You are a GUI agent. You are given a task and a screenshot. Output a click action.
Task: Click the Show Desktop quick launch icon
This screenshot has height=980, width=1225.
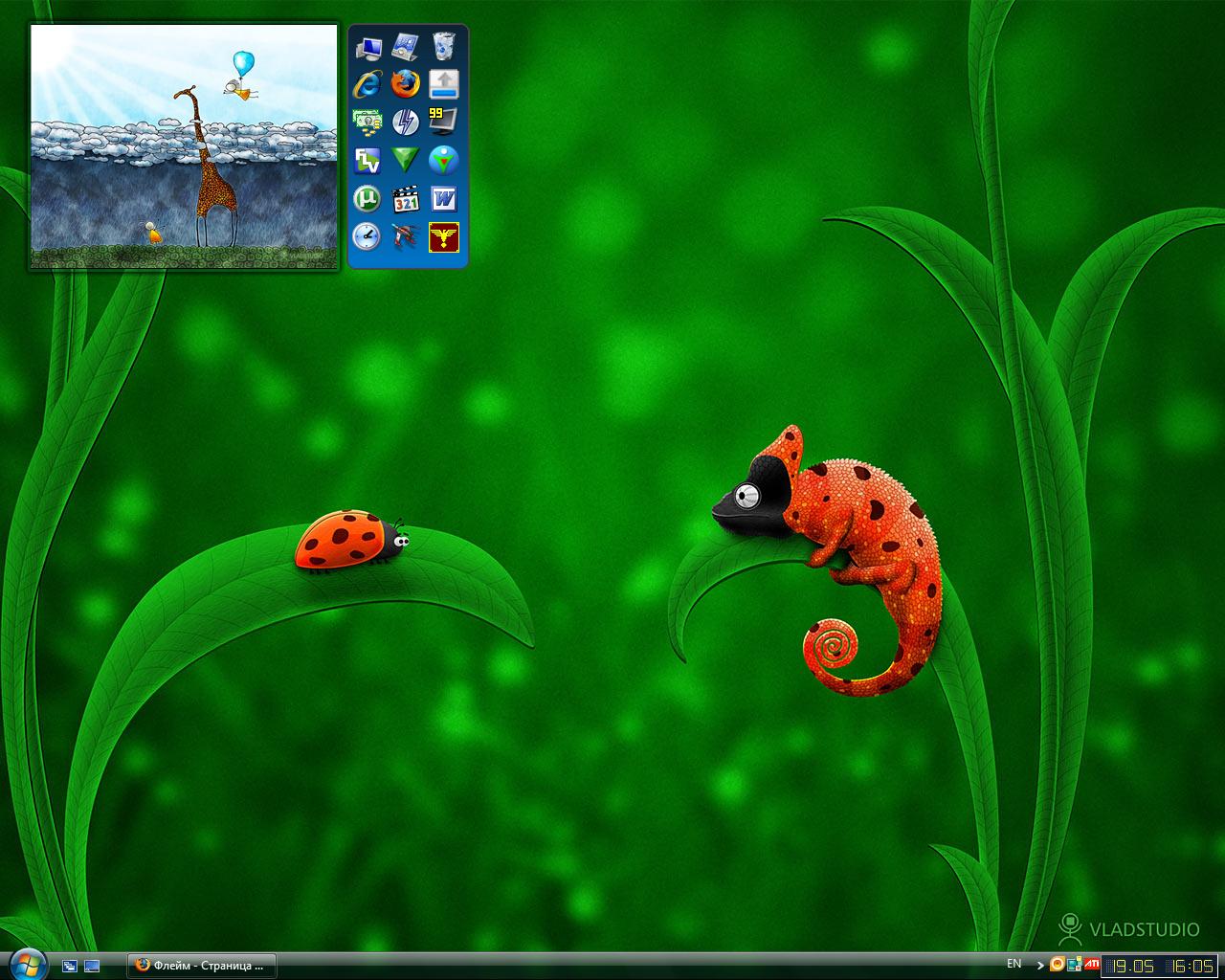(92, 966)
